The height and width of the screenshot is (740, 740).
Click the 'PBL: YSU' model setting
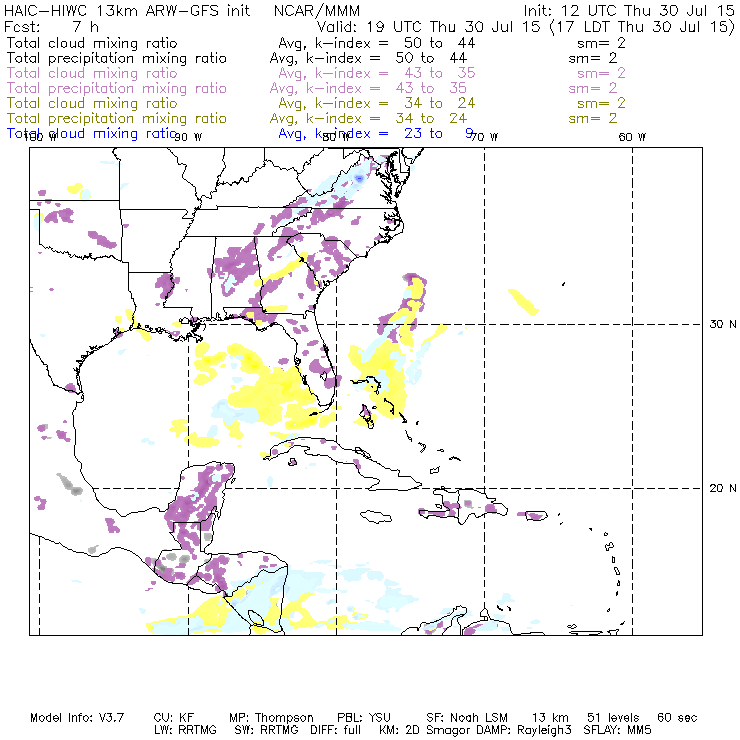(364, 718)
